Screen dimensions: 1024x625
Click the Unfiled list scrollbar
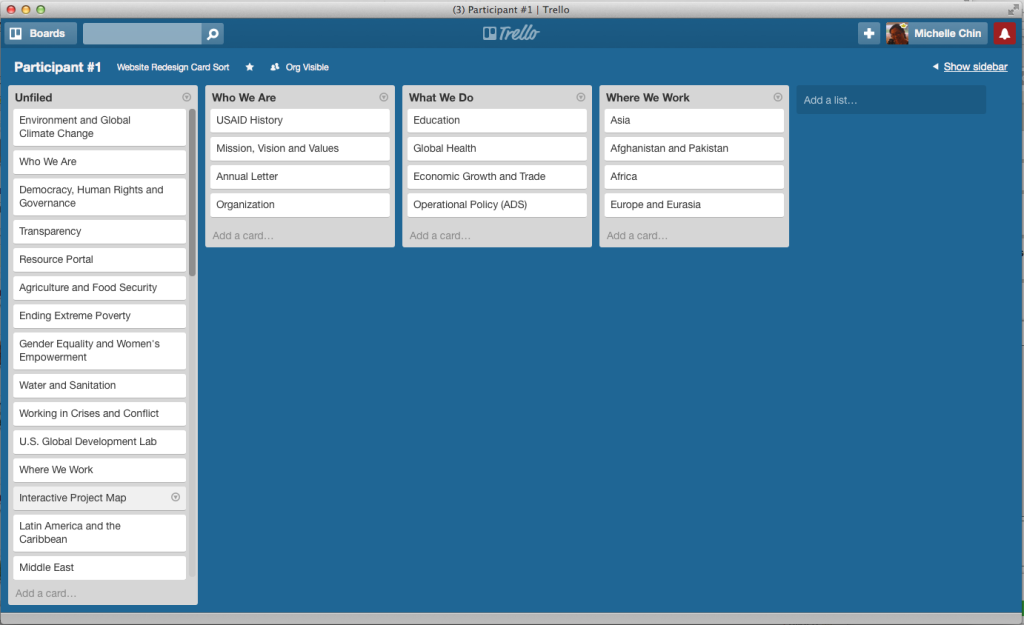point(192,193)
